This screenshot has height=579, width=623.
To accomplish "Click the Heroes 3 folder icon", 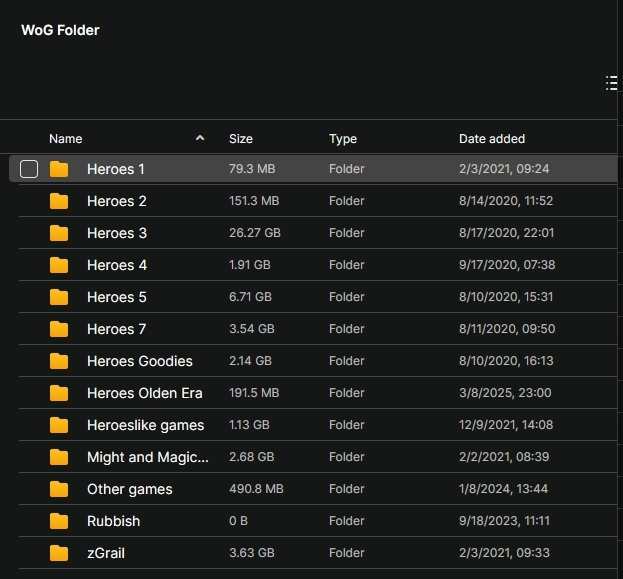I will (59, 233).
